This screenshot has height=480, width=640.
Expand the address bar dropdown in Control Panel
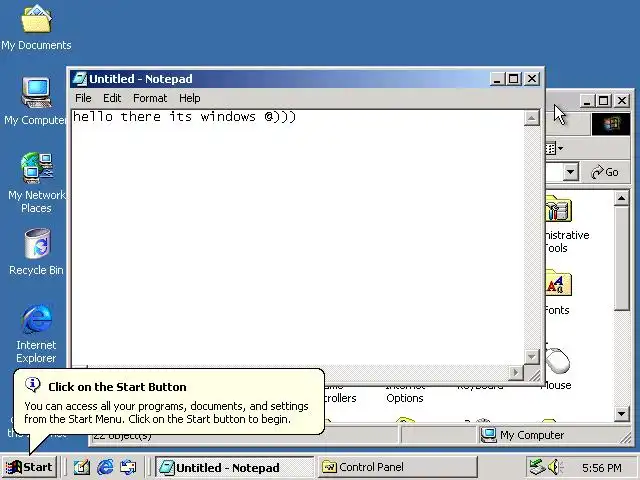(571, 172)
